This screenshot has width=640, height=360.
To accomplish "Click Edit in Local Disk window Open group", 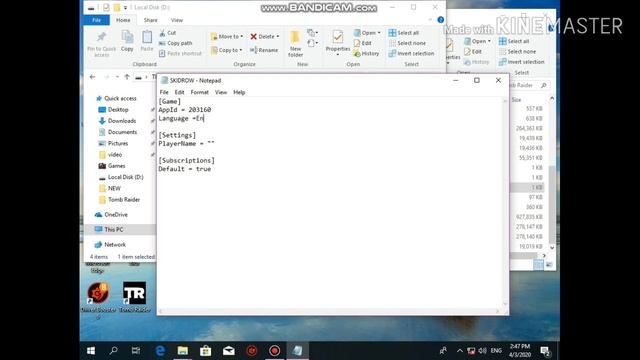I will [x=362, y=43].
